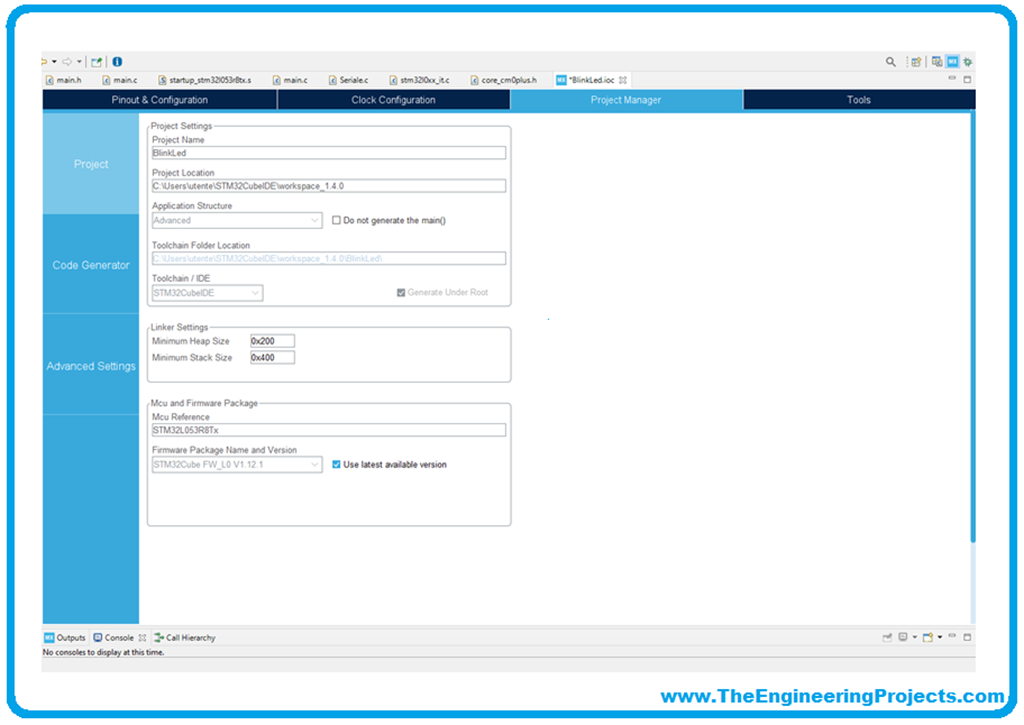This screenshot has height=725, width=1024.
Task: Click the vertical scrollbar of Project Manager
Action: click(x=972, y=327)
